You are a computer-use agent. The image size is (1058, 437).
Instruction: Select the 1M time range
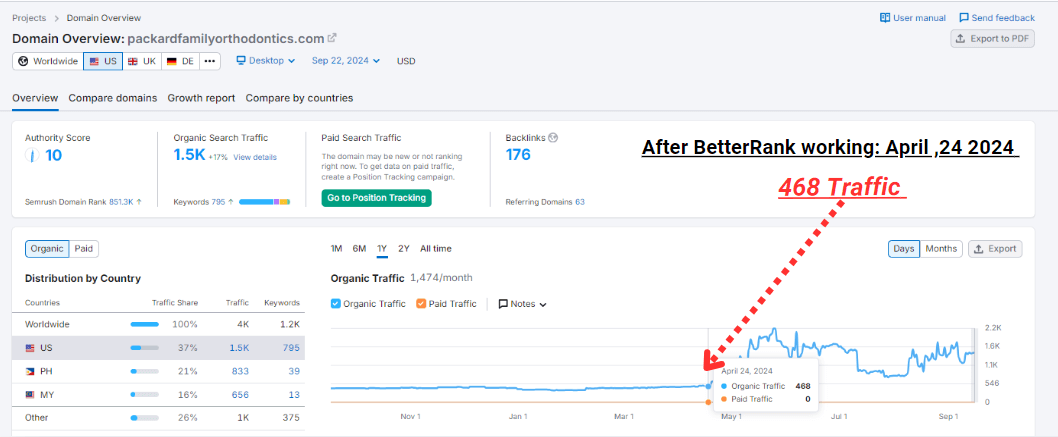pos(337,249)
